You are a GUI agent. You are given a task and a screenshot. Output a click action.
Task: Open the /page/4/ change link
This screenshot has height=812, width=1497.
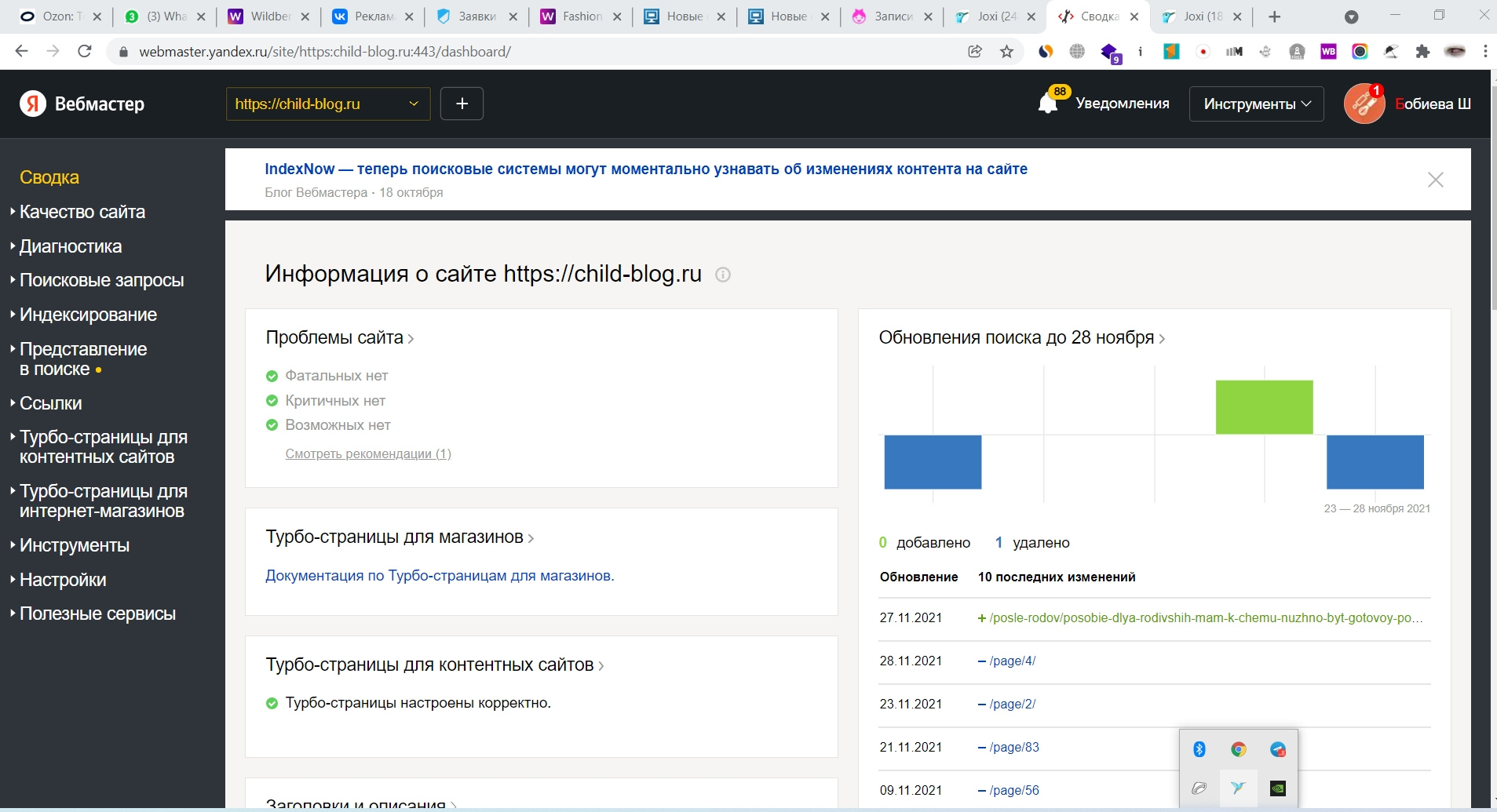tap(1013, 661)
